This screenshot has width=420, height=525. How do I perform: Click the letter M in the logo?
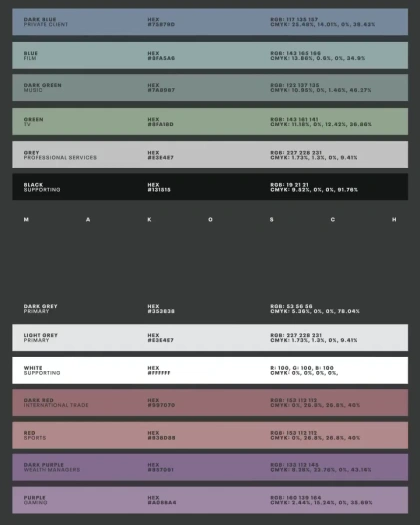coord(26,220)
